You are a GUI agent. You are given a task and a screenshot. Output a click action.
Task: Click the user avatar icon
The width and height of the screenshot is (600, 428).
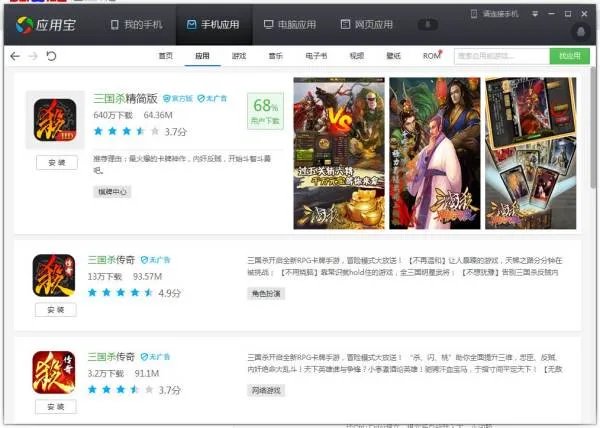click(x=580, y=31)
